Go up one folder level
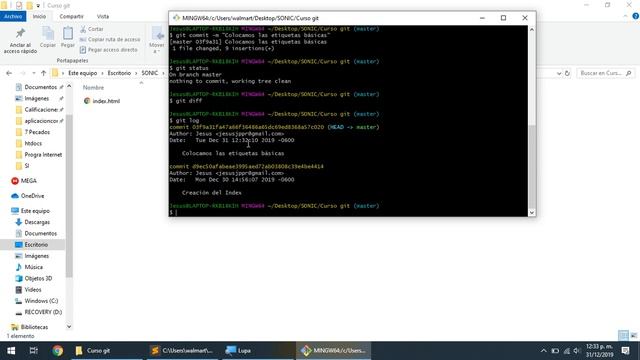 tap(43, 73)
